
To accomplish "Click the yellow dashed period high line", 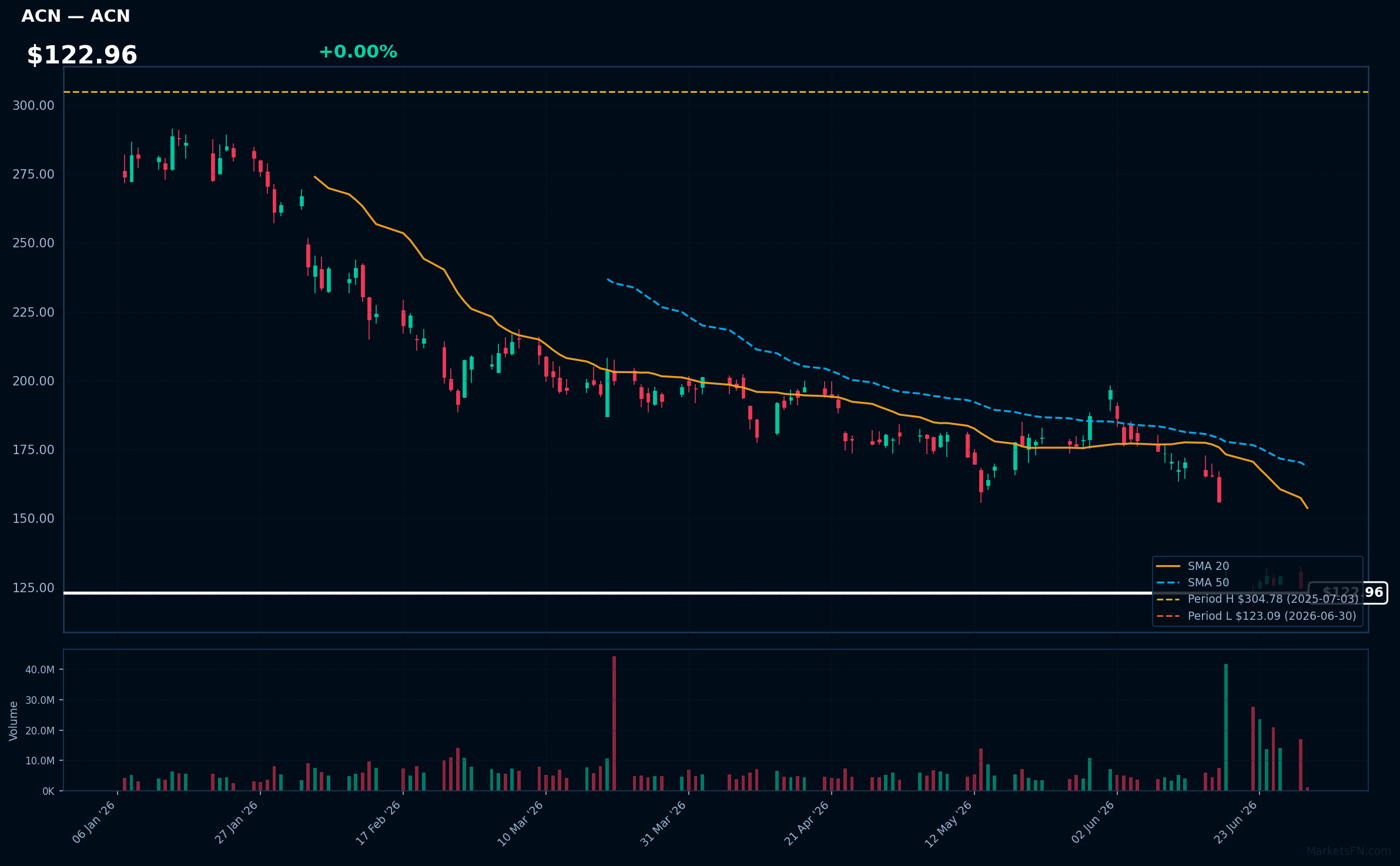I will click(x=716, y=92).
